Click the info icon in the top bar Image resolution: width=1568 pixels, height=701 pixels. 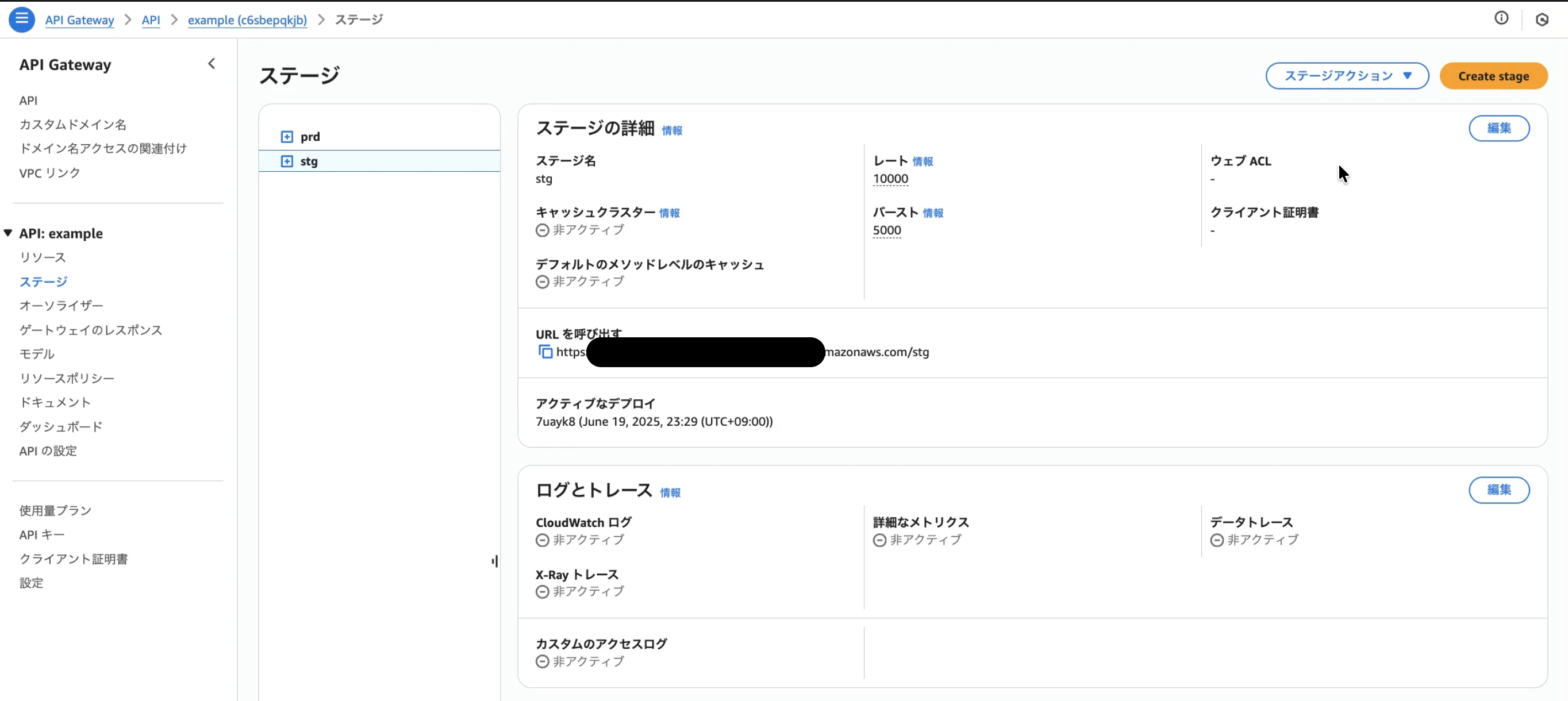click(1502, 18)
